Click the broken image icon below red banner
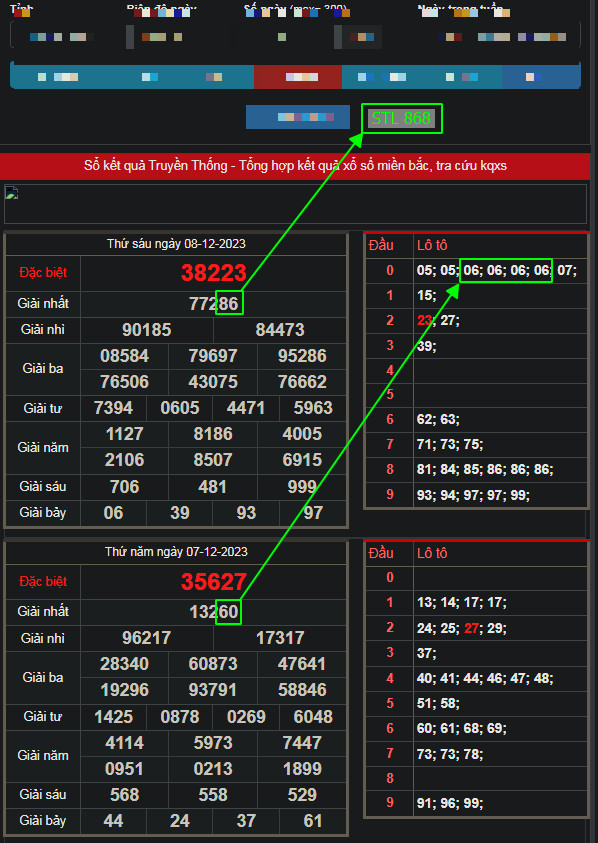Viewport: 598px width, 843px height. click(x=11, y=193)
